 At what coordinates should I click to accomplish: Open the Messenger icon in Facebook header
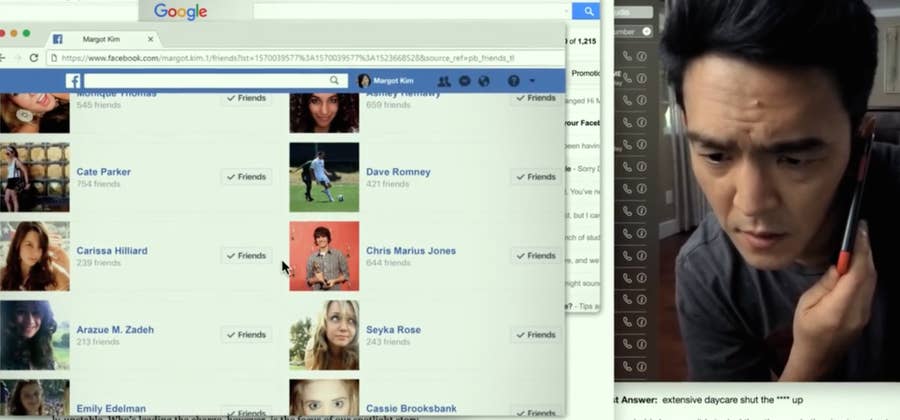[464, 81]
